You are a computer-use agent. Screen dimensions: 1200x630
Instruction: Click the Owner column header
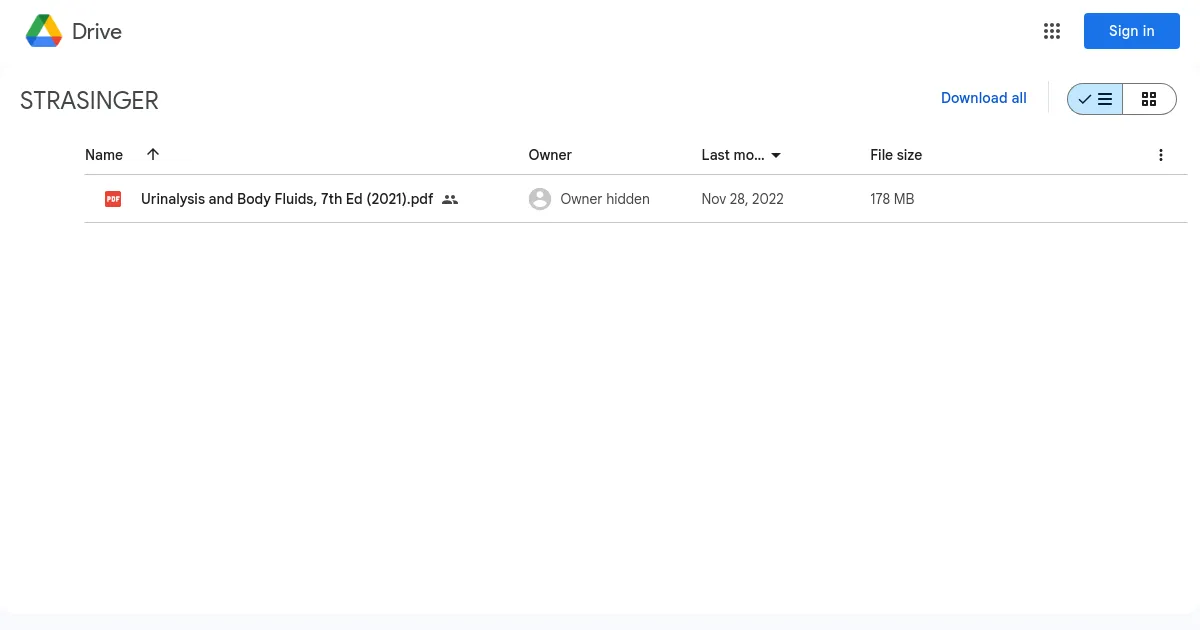click(x=550, y=155)
